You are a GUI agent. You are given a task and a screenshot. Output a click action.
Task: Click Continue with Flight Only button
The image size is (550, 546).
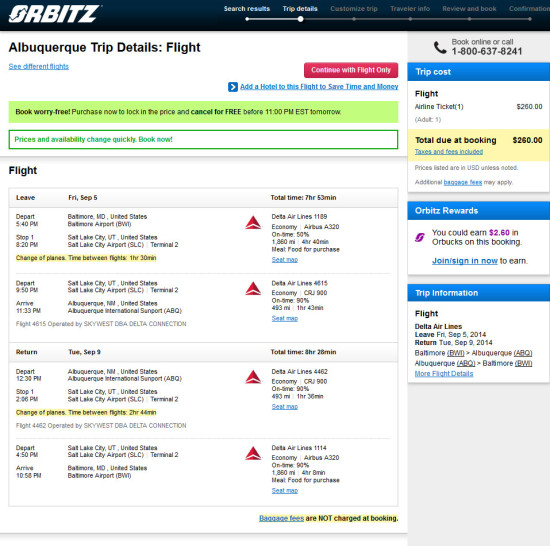click(x=351, y=70)
